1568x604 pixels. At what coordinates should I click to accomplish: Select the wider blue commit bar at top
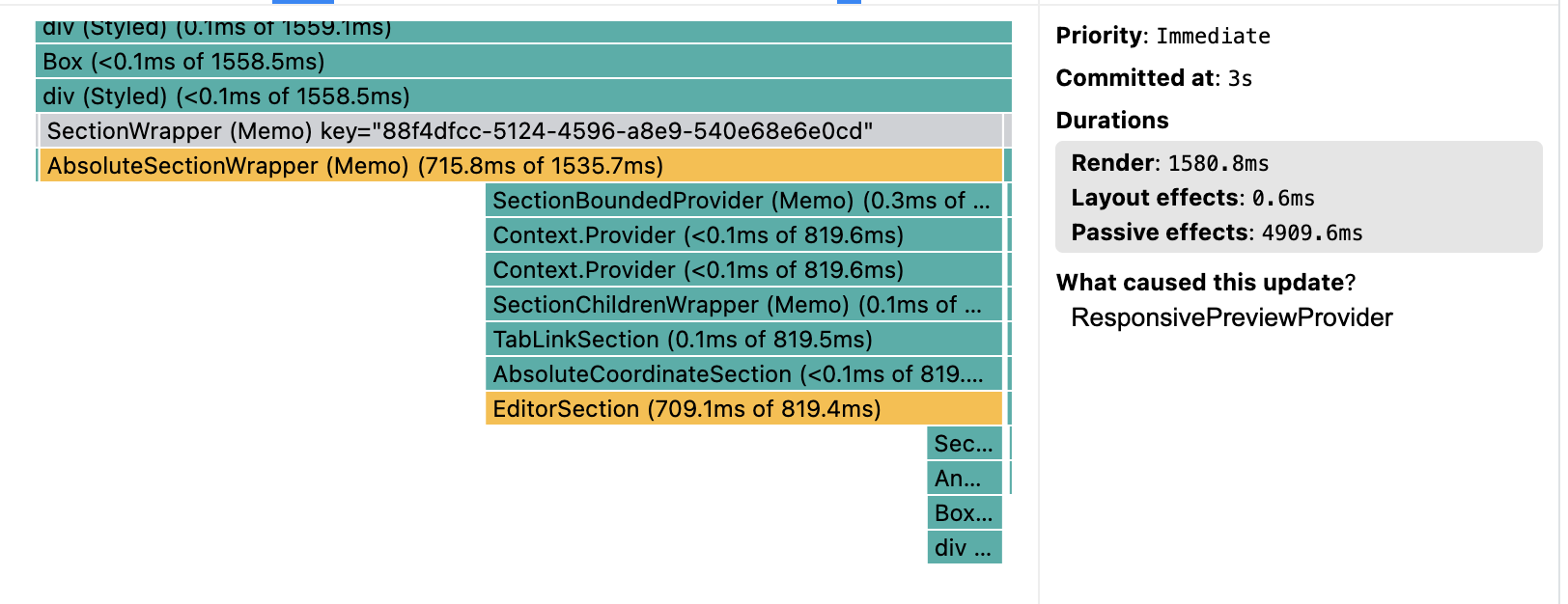pos(303,2)
